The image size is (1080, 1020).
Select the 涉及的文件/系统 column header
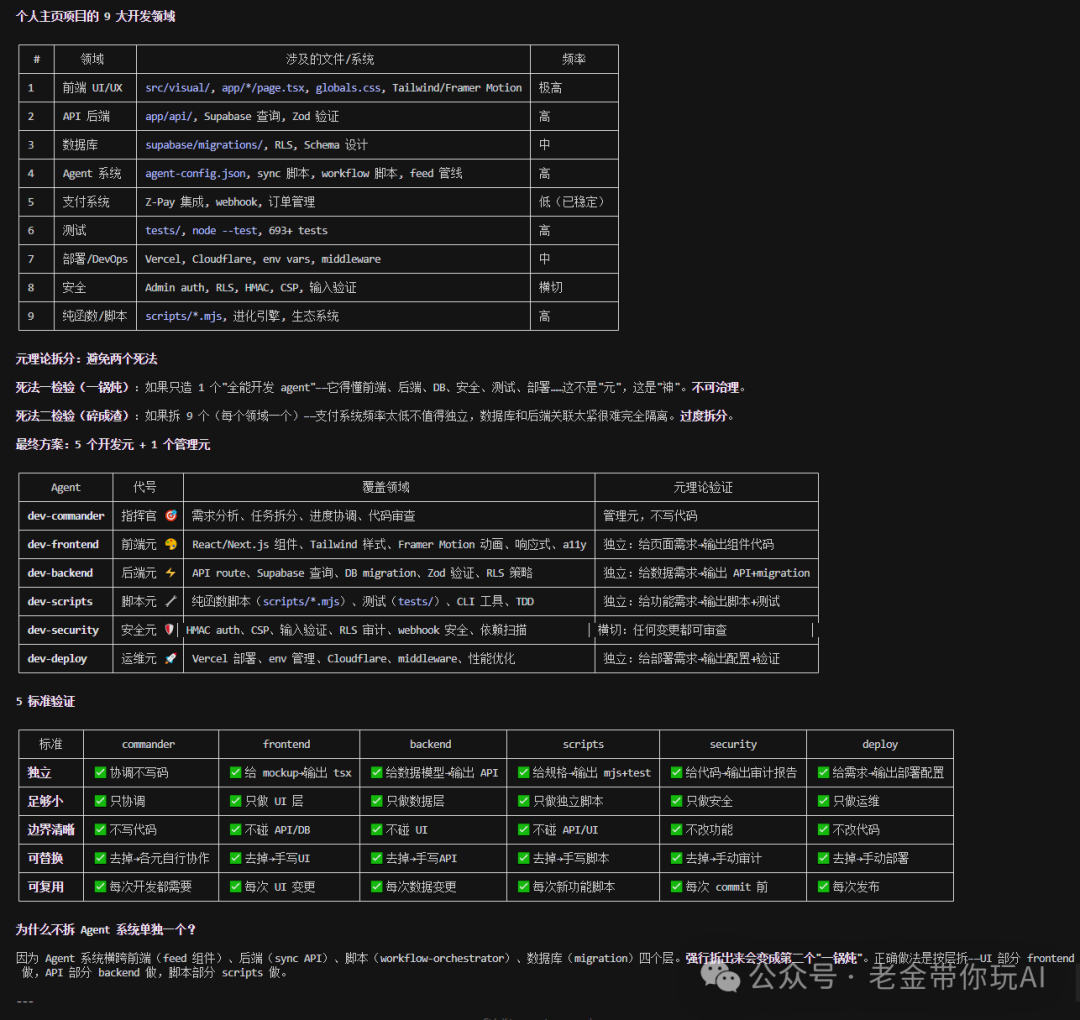pos(330,59)
